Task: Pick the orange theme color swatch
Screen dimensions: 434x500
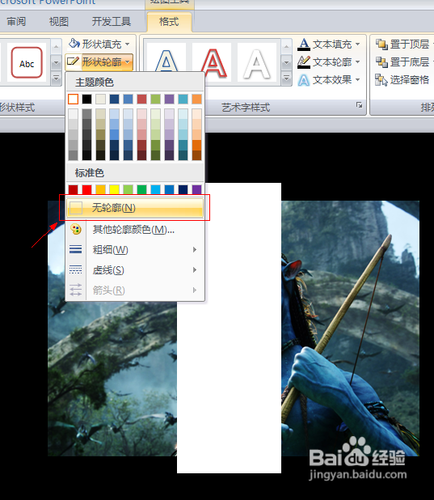Action: (197, 99)
